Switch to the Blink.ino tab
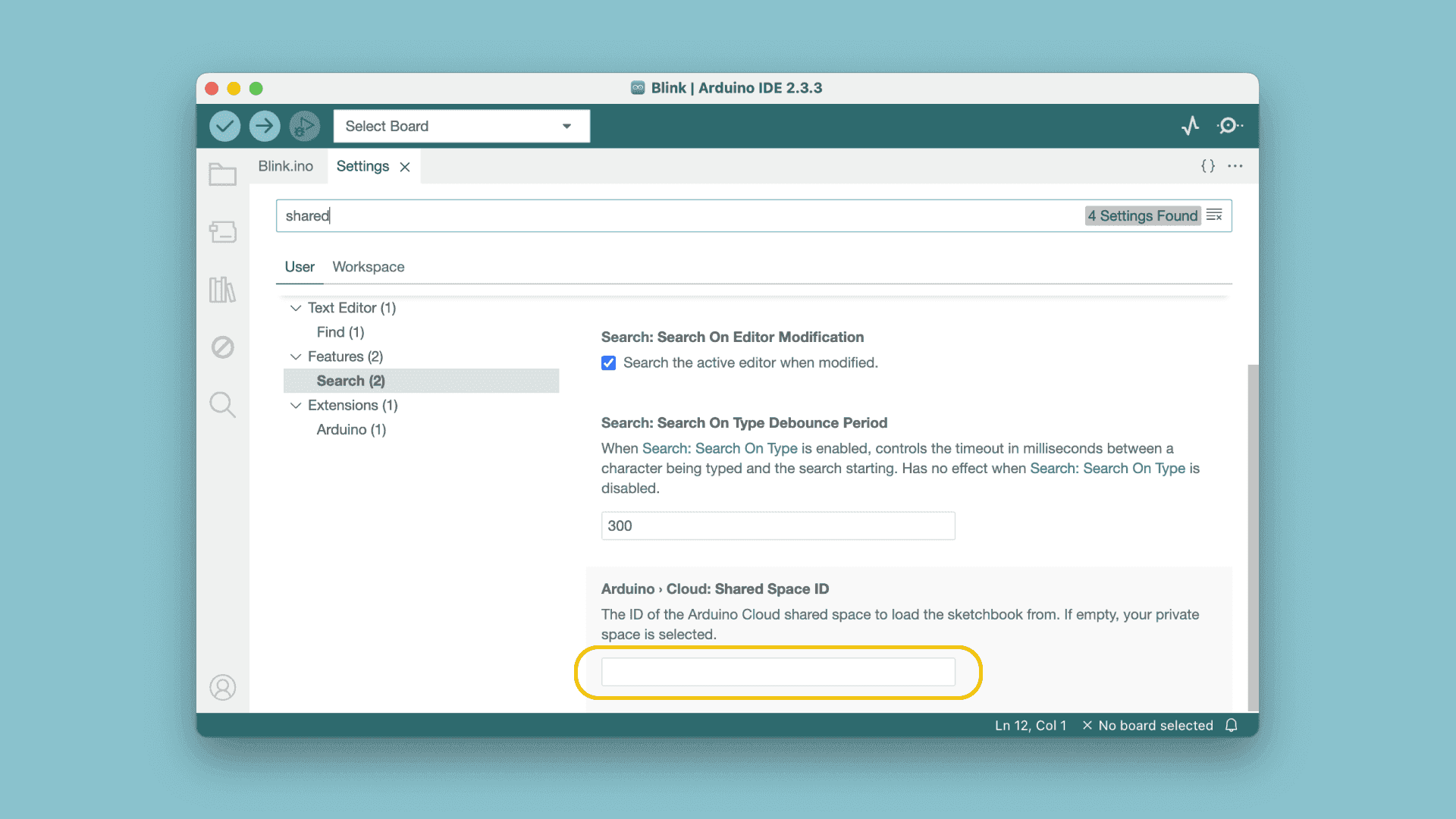This screenshot has height=819, width=1456. click(x=285, y=166)
